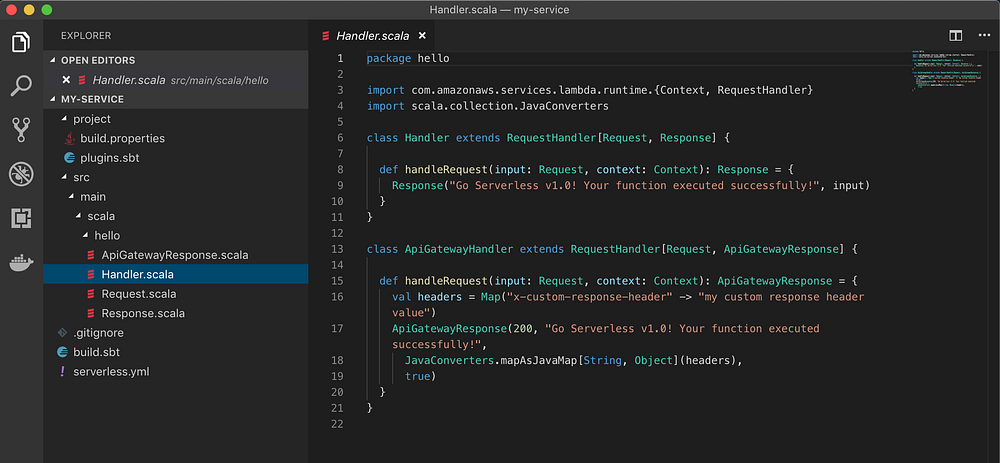Click the macOS green fullscreen window button
The height and width of the screenshot is (463, 1000).
click(47, 10)
